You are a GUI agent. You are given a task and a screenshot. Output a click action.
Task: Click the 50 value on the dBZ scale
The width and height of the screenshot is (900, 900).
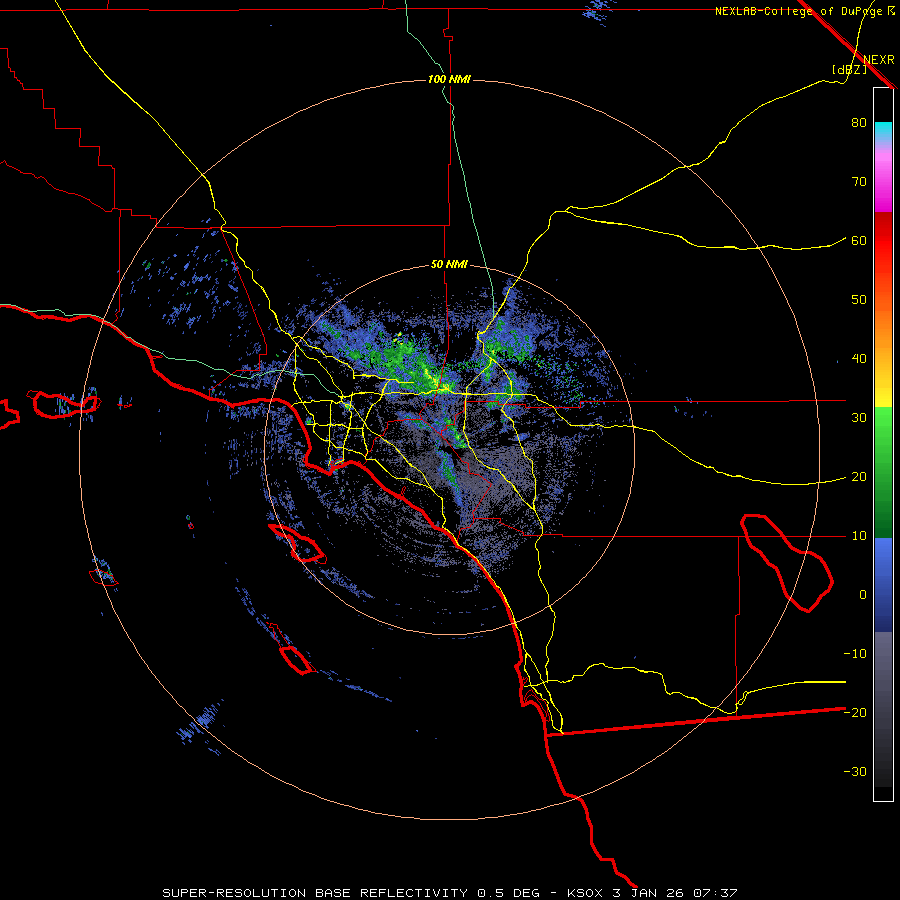point(859,300)
